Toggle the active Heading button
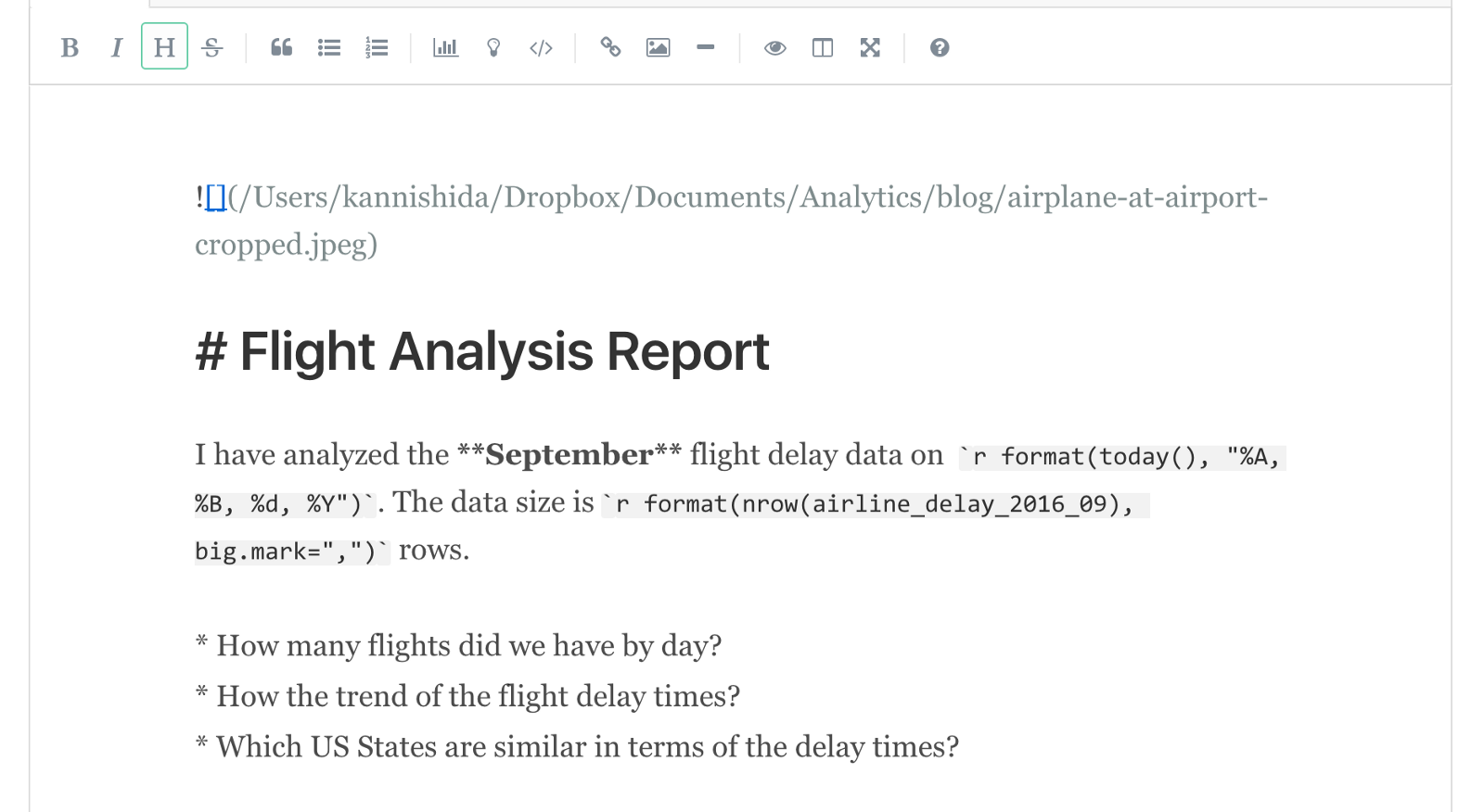This screenshot has height=812, width=1484. pos(164,47)
